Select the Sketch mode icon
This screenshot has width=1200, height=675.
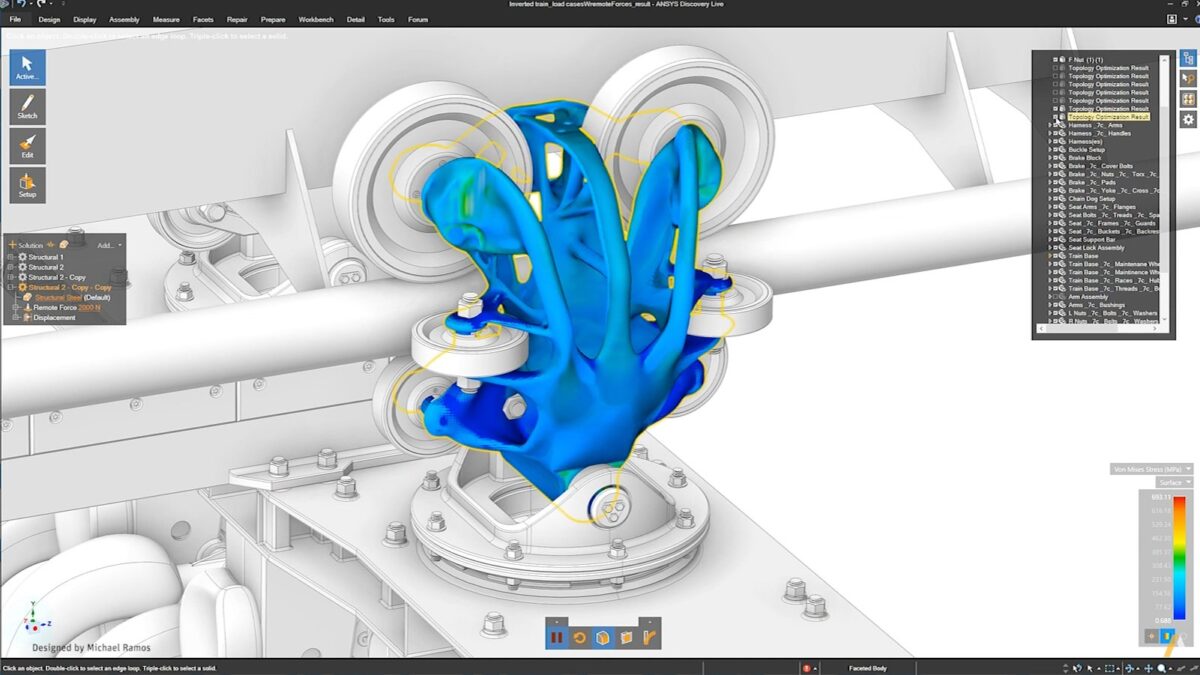[27, 105]
